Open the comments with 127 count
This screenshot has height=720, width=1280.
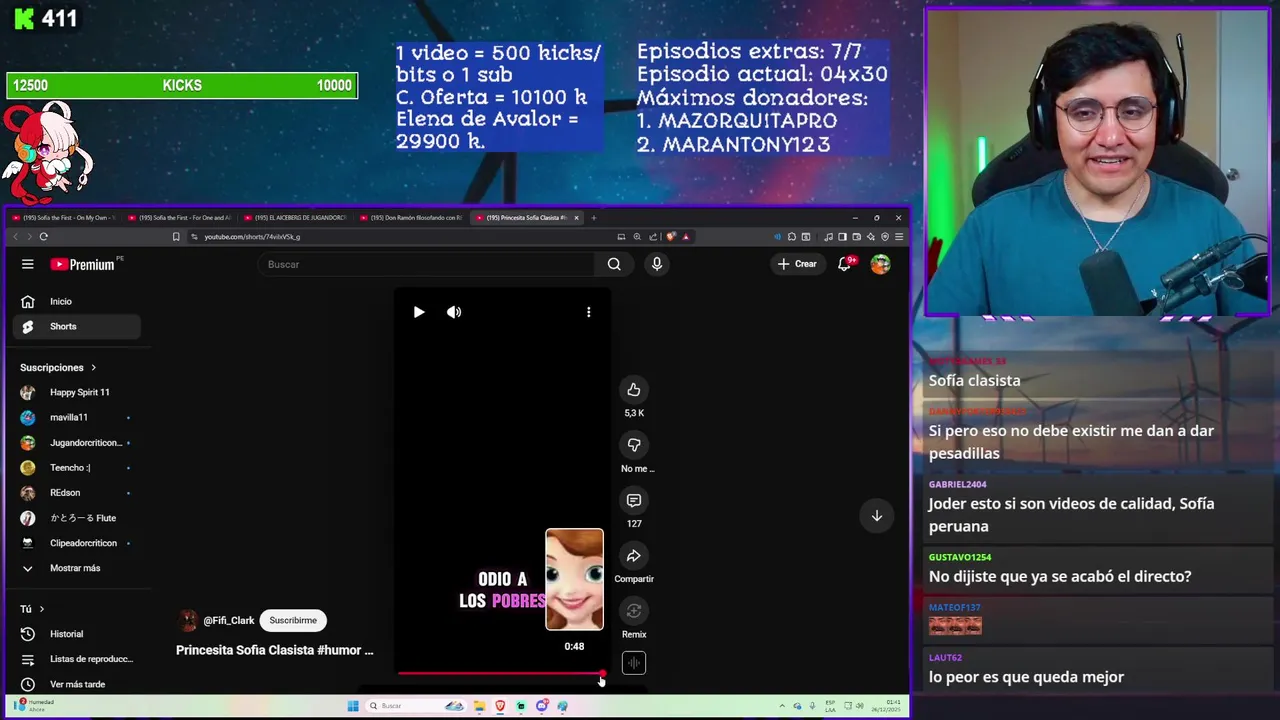coord(633,500)
